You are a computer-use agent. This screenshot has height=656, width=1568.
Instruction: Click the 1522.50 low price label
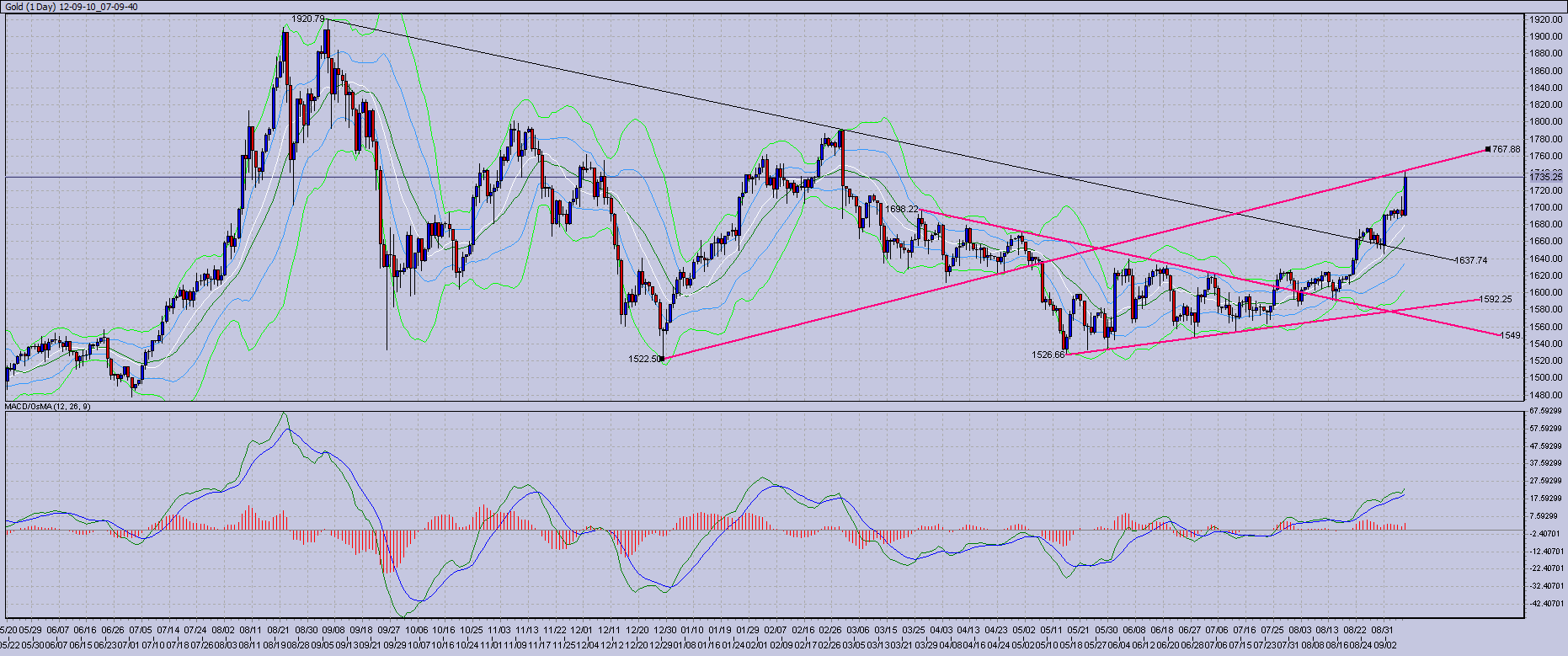(x=644, y=359)
